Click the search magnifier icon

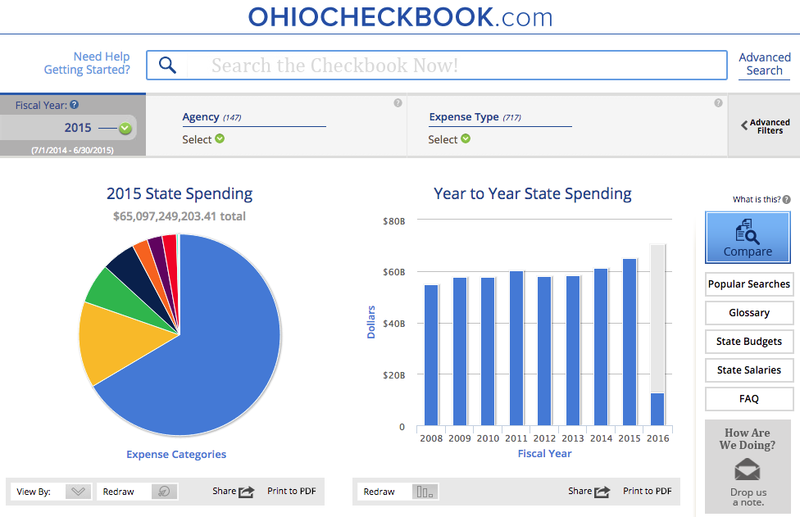[x=168, y=65]
